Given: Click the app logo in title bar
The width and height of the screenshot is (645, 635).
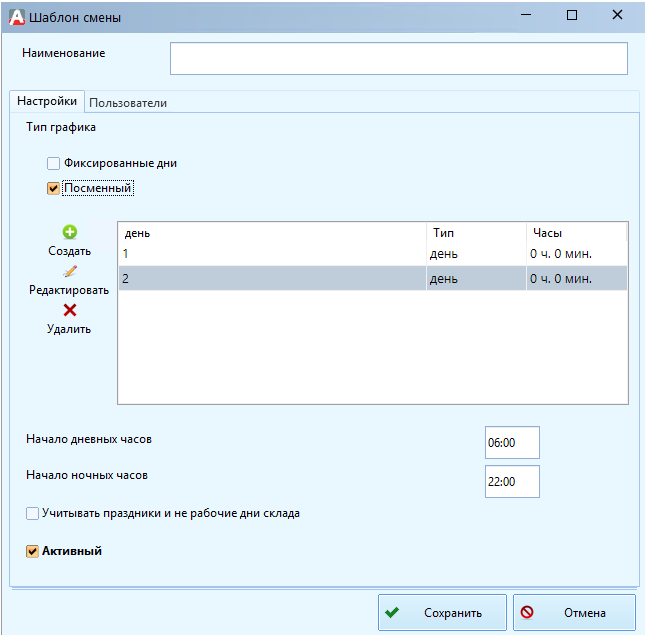Looking at the screenshot, I should tap(16, 16).
